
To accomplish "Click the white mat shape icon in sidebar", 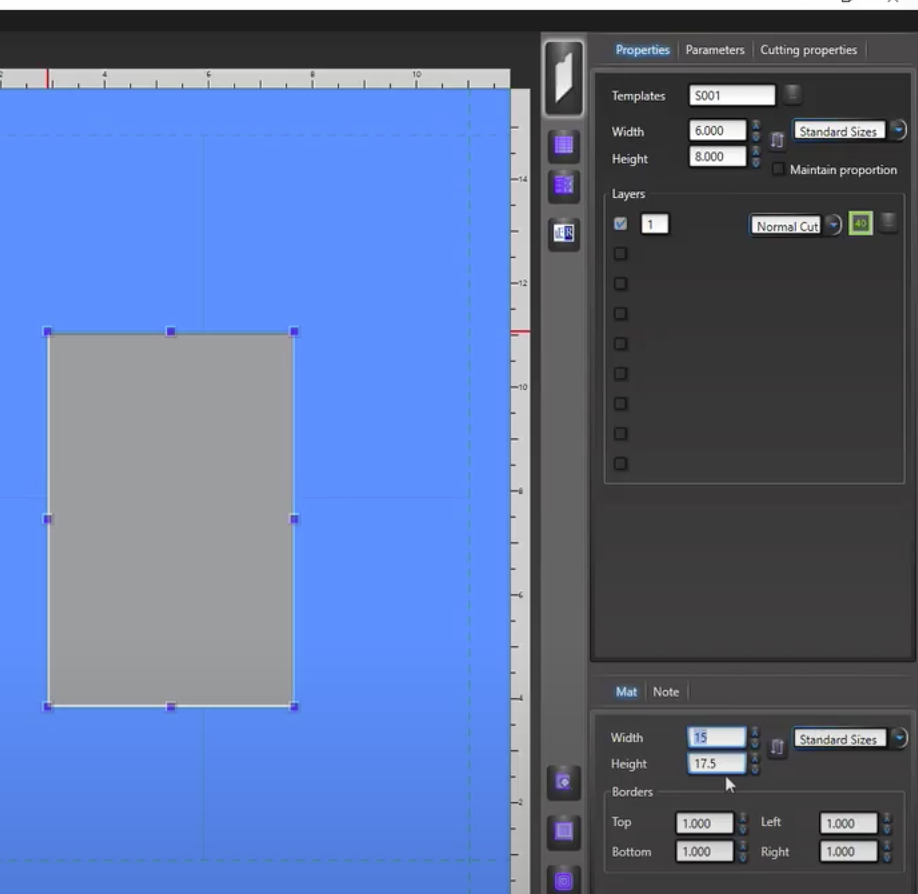I will point(563,78).
